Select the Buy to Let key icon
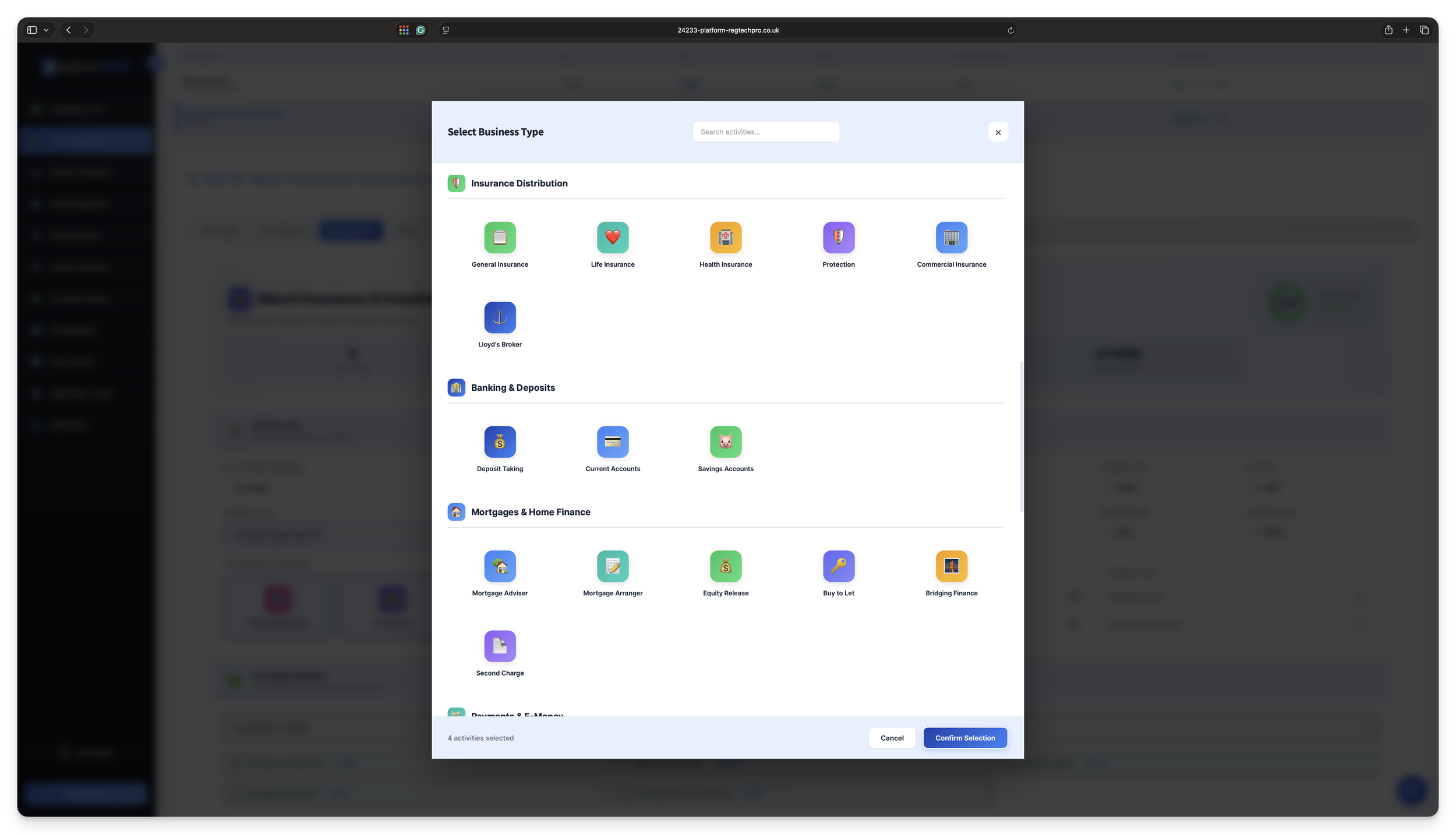 (838, 566)
